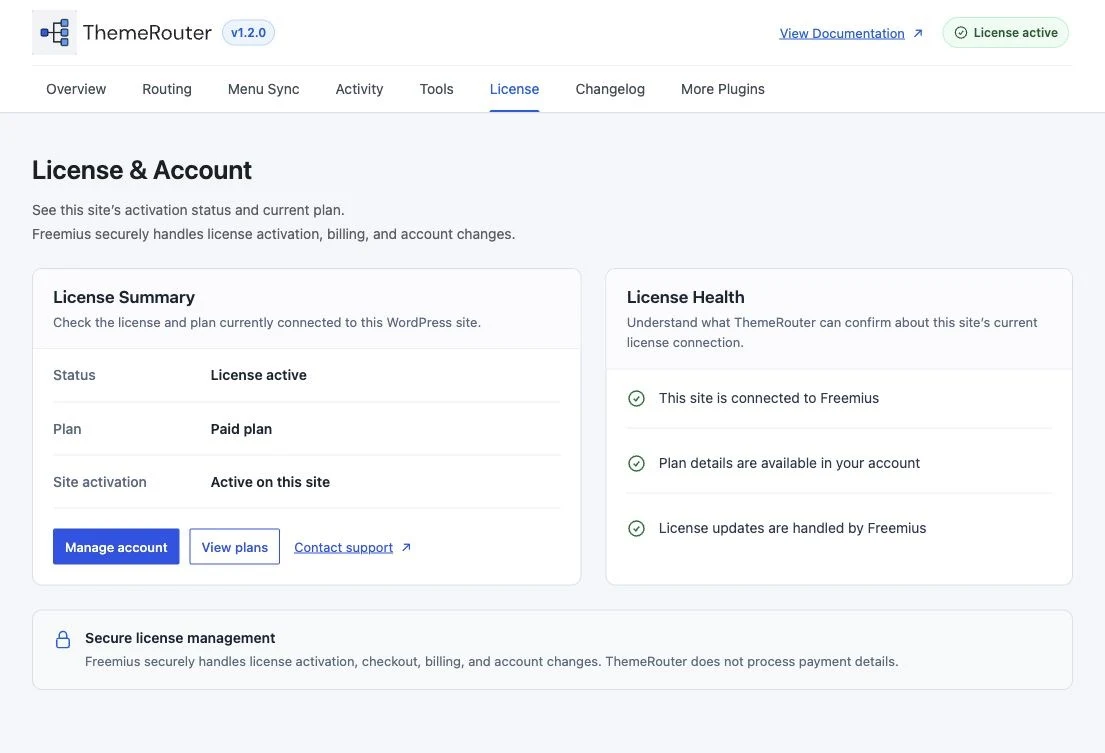
Task: Click the 'Site activation' row label
Action: point(100,482)
